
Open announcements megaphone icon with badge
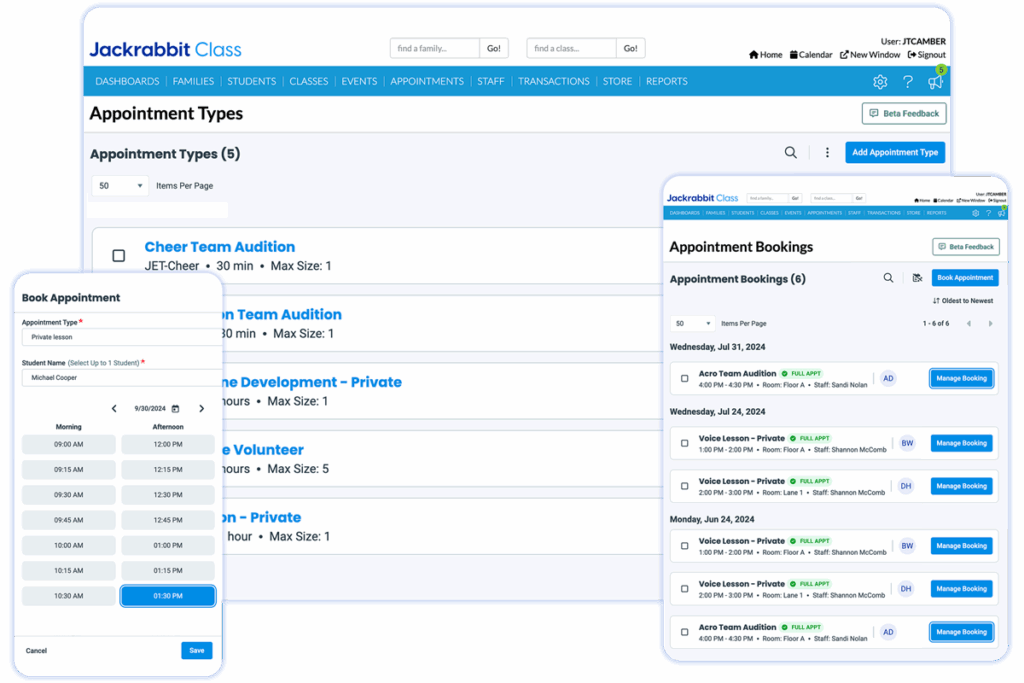click(936, 81)
